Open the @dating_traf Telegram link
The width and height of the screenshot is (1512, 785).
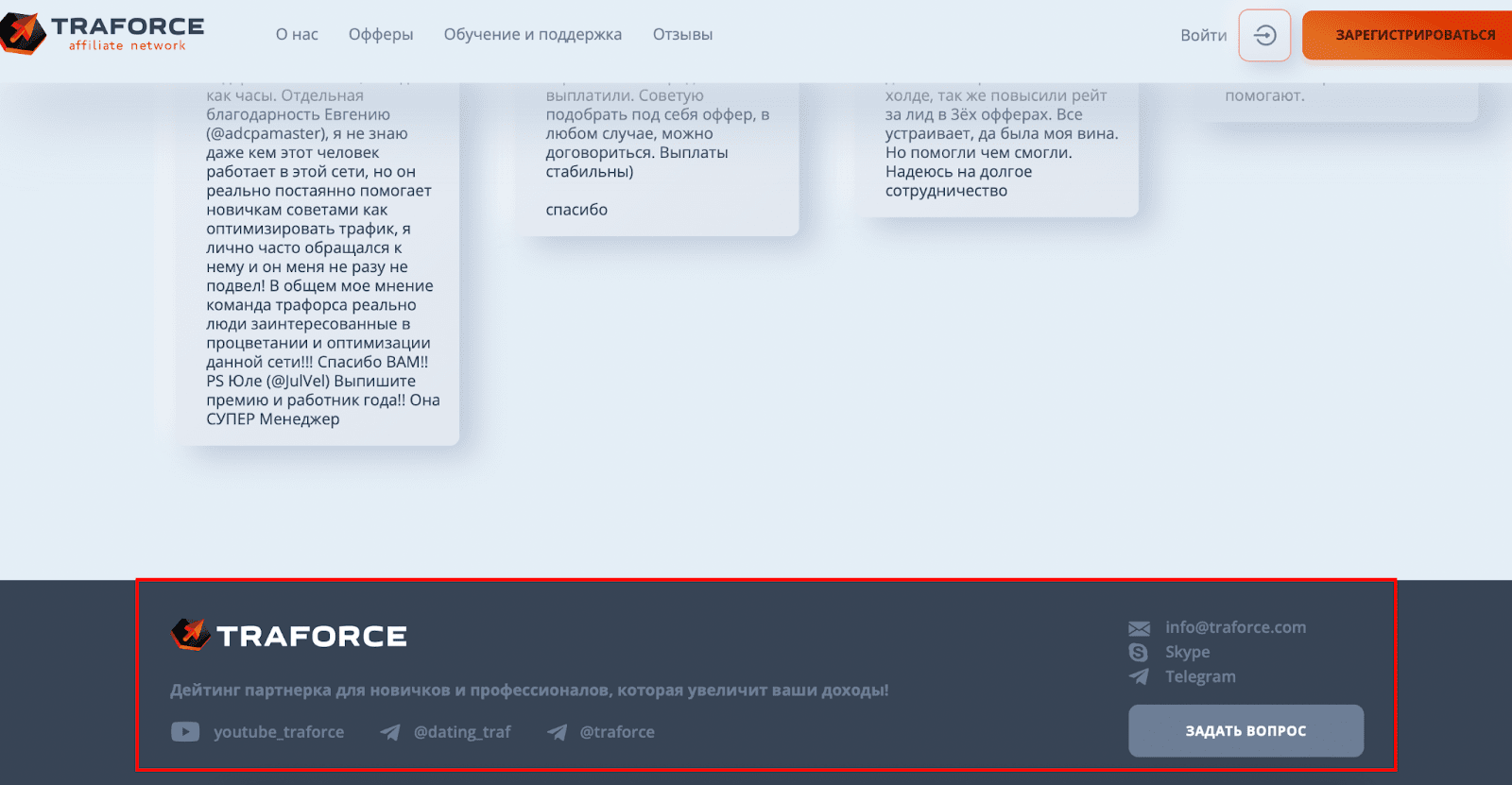(462, 732)
